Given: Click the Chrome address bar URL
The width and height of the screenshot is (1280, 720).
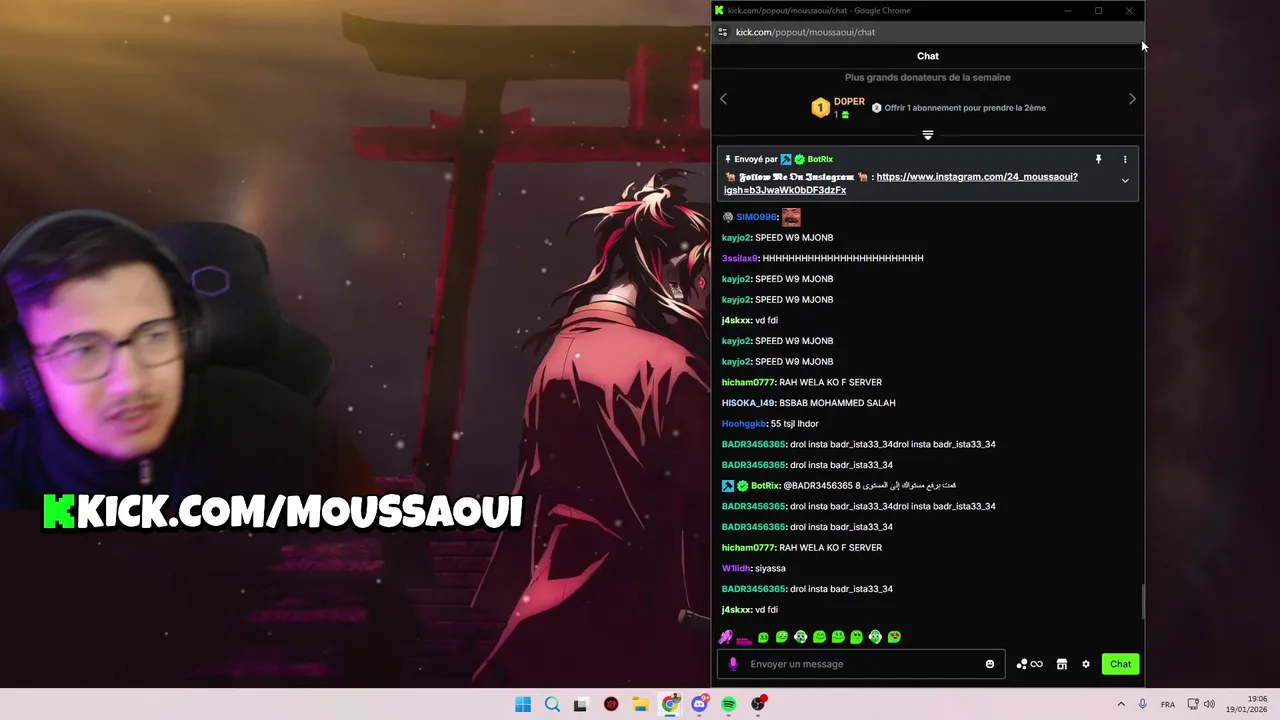Looking at the screenshot, I should [x=805, y=32].
